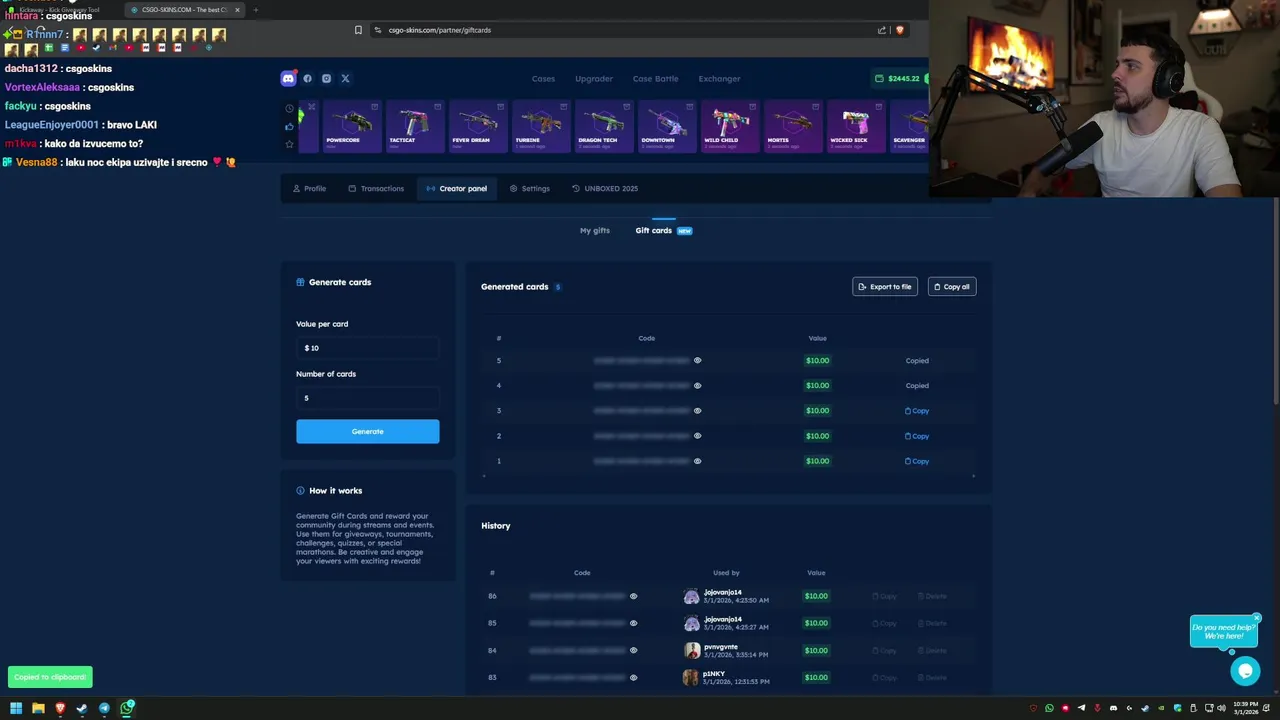The image size is (1280, 720).
Task: Close the 'Do you need help?' popup
Action: 1257,618
